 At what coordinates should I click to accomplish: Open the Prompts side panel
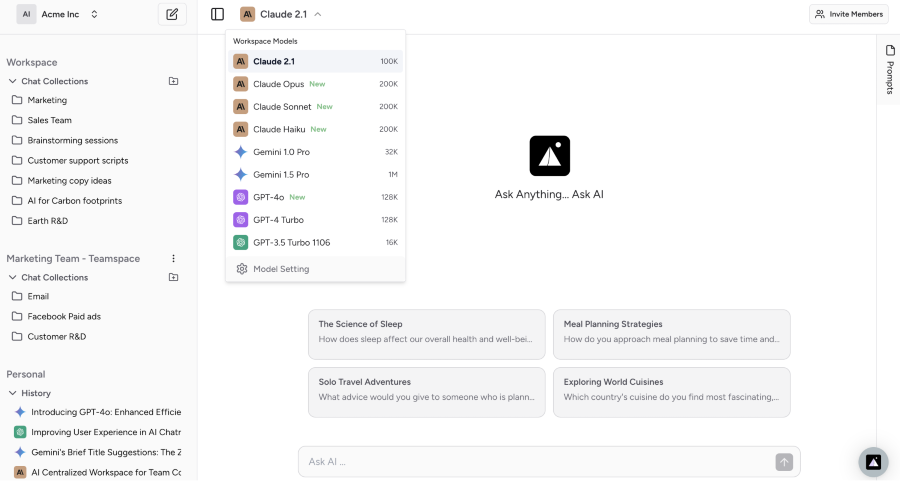tap(890, 69)
